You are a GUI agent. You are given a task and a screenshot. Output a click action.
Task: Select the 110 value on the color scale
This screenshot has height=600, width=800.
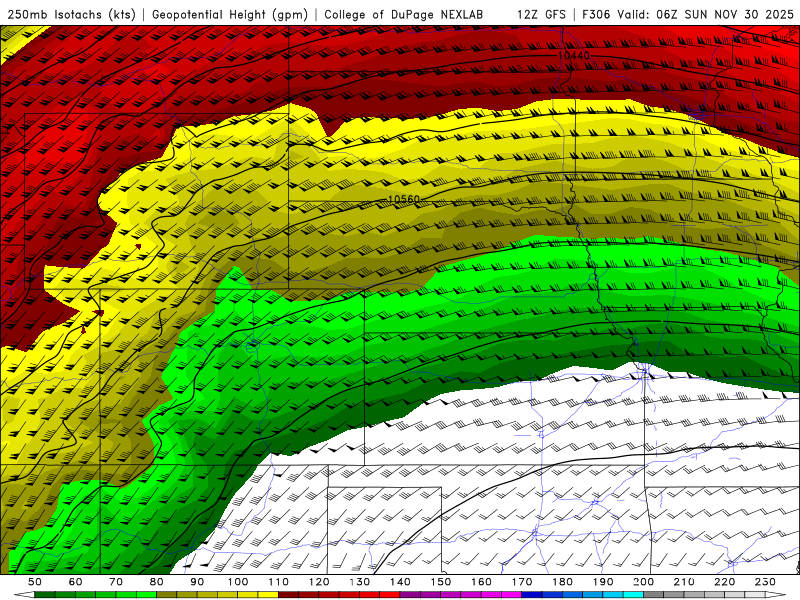[x=279, y=582]
